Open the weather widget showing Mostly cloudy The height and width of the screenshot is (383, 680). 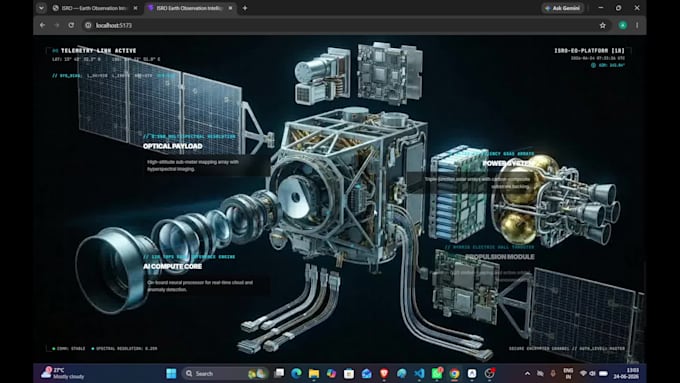63,373
